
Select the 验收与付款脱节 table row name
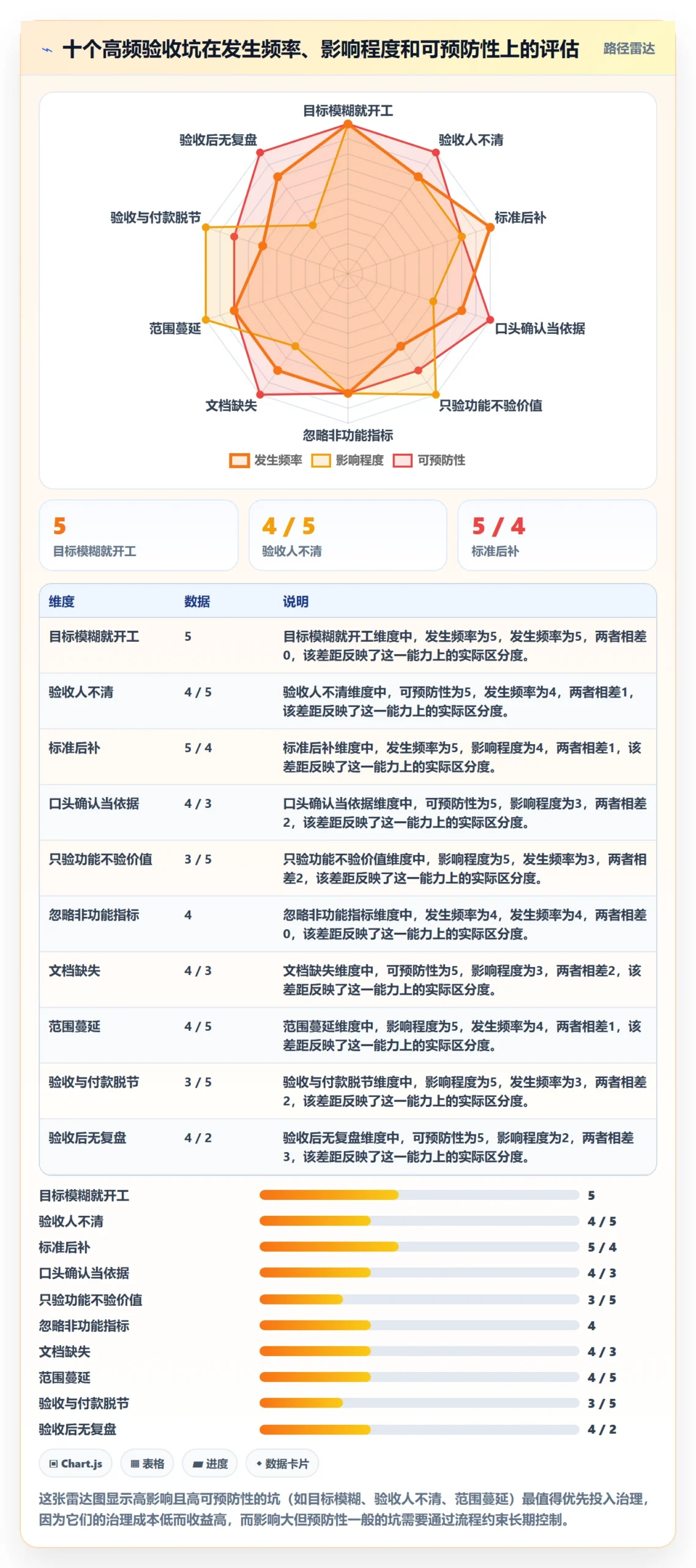pyautogui.click(x=94, y=1082)
